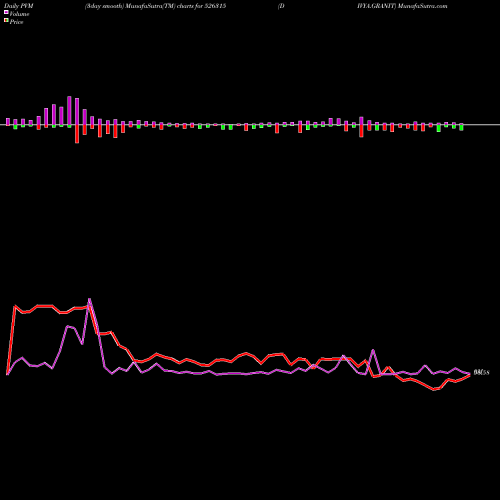This screenshot has width=500, height=500.
Task: Click the longest red downward price bar
Action: coord(77,134)
